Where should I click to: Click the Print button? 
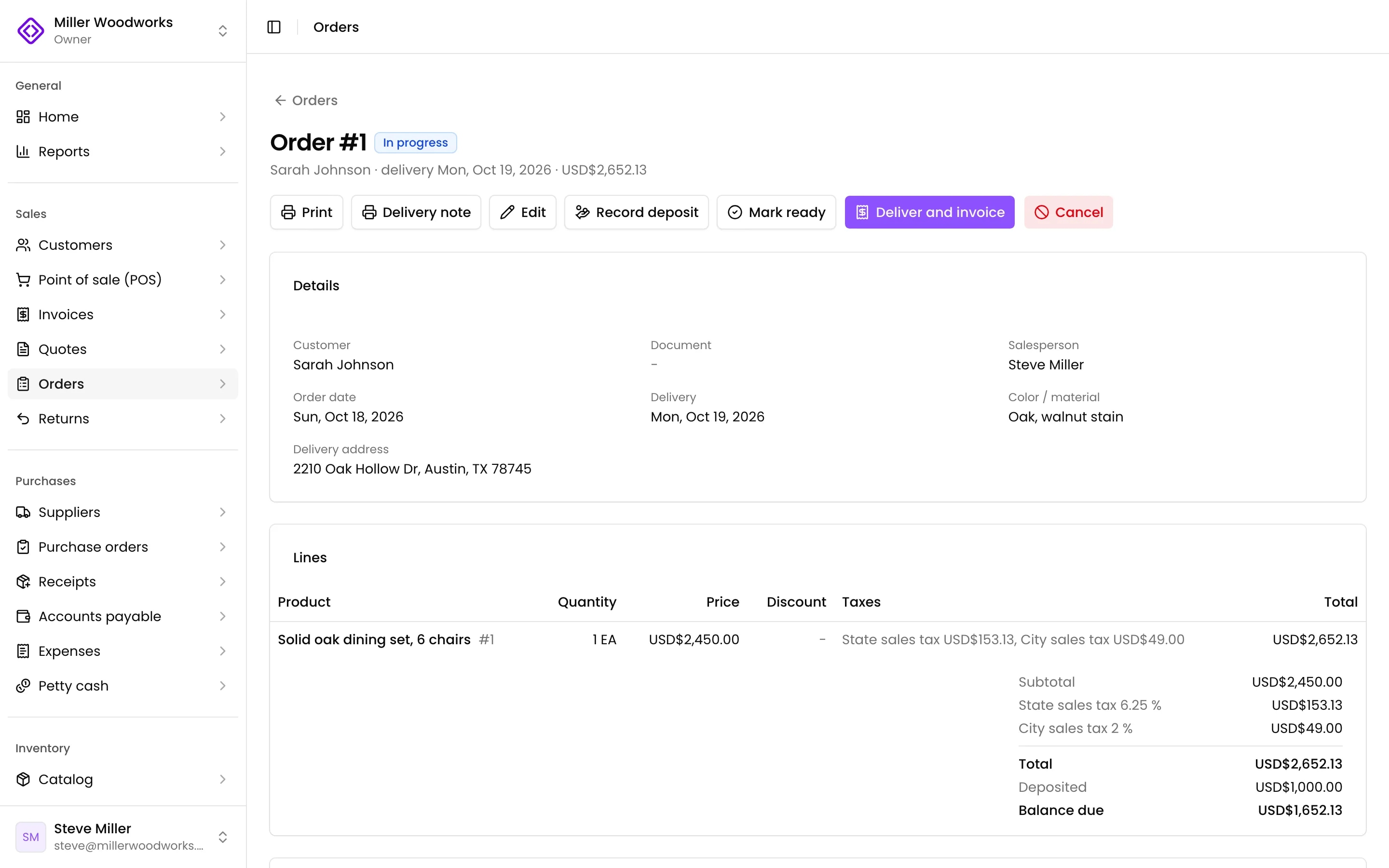point(307,212)
